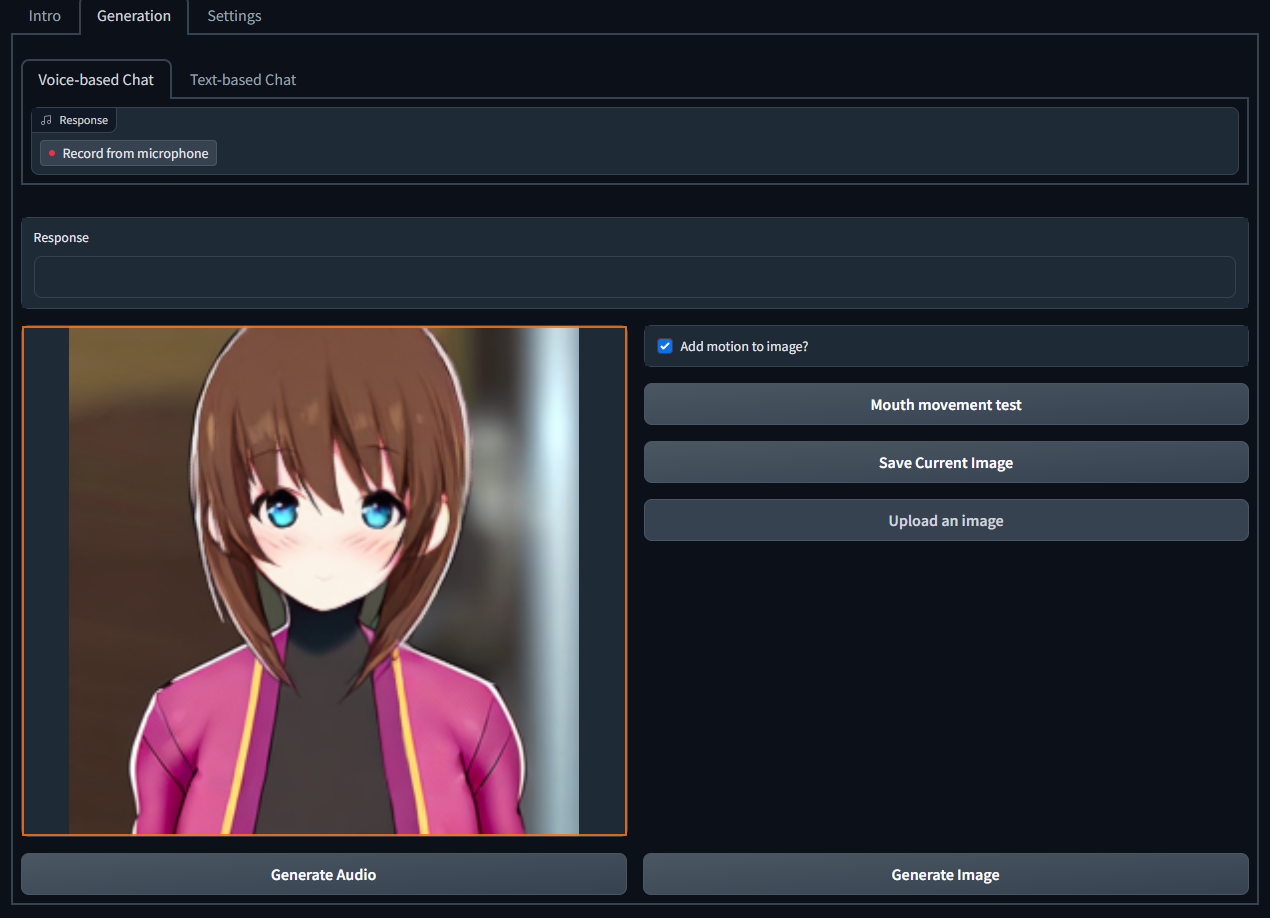Run the Mouth movement test
The width and height of the screenshot is (1270, 918).
point(946,404)
